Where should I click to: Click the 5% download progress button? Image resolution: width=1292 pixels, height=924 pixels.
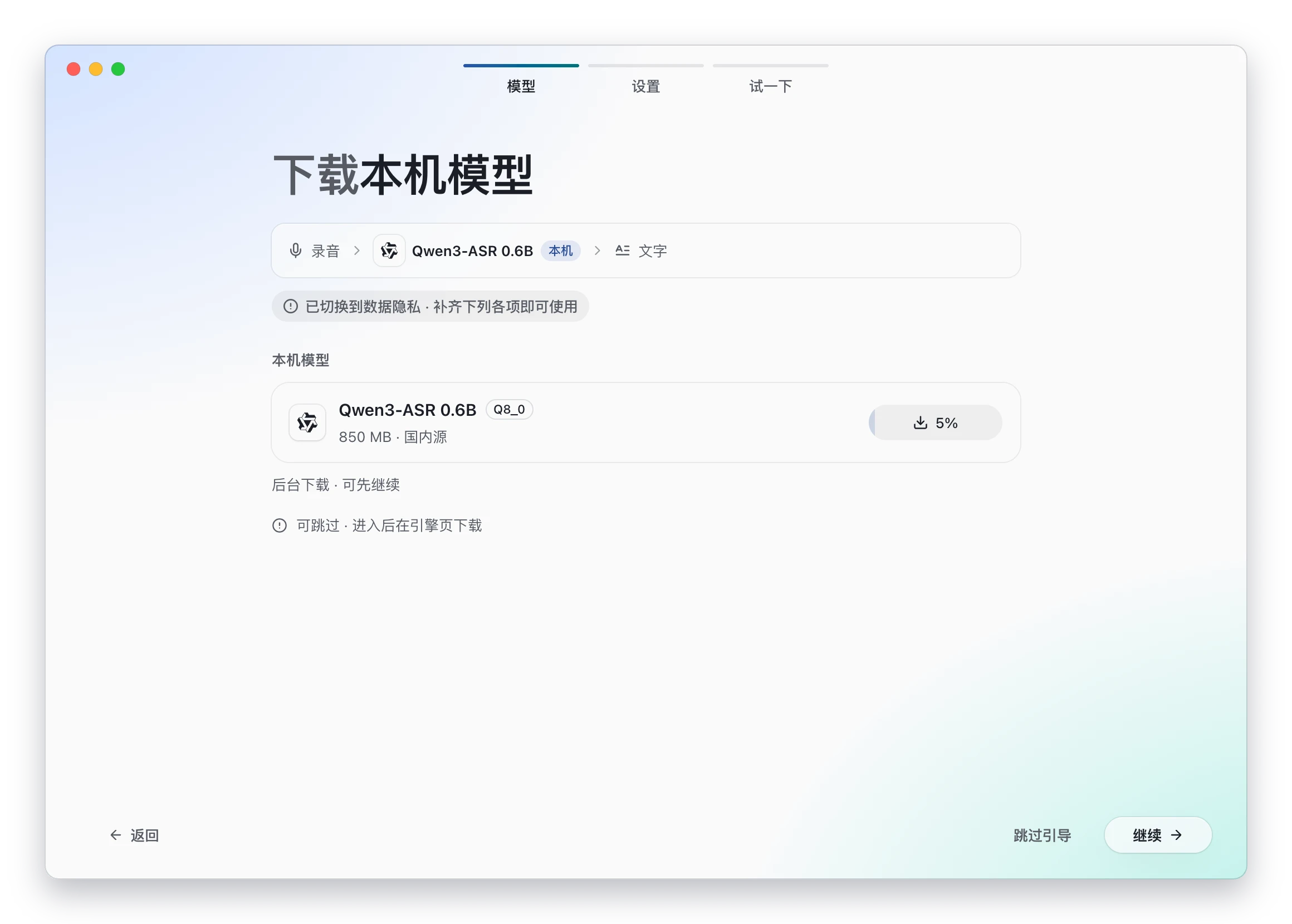[x=935, y=422]
